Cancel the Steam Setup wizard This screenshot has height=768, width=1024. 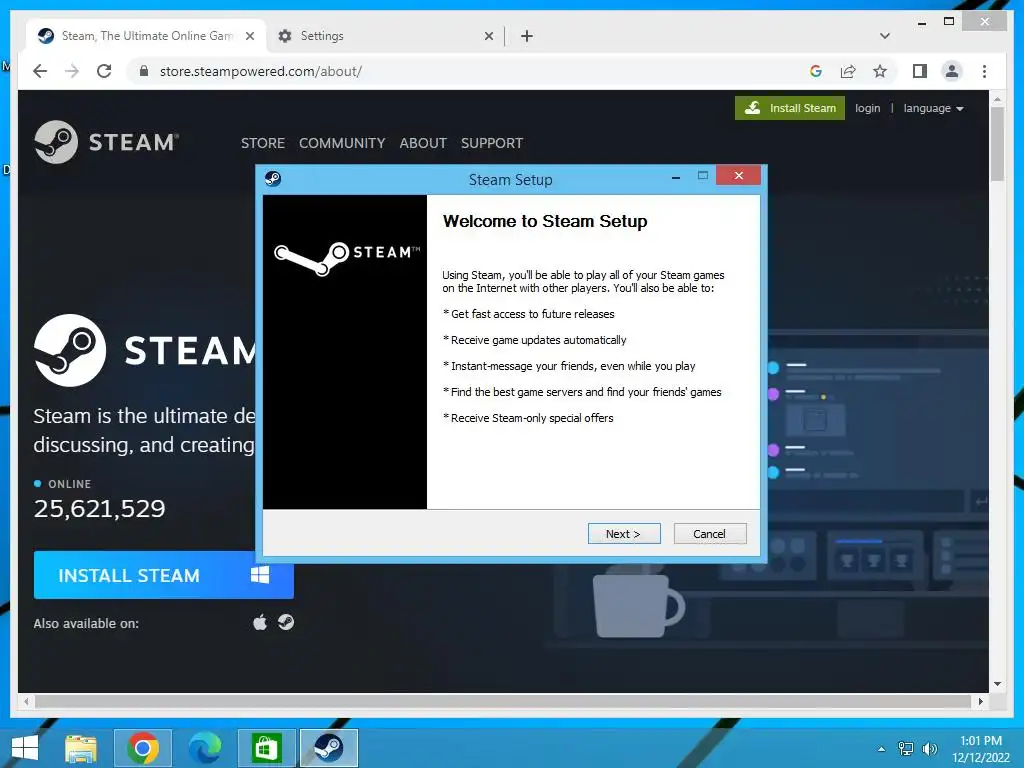(709, 534)
